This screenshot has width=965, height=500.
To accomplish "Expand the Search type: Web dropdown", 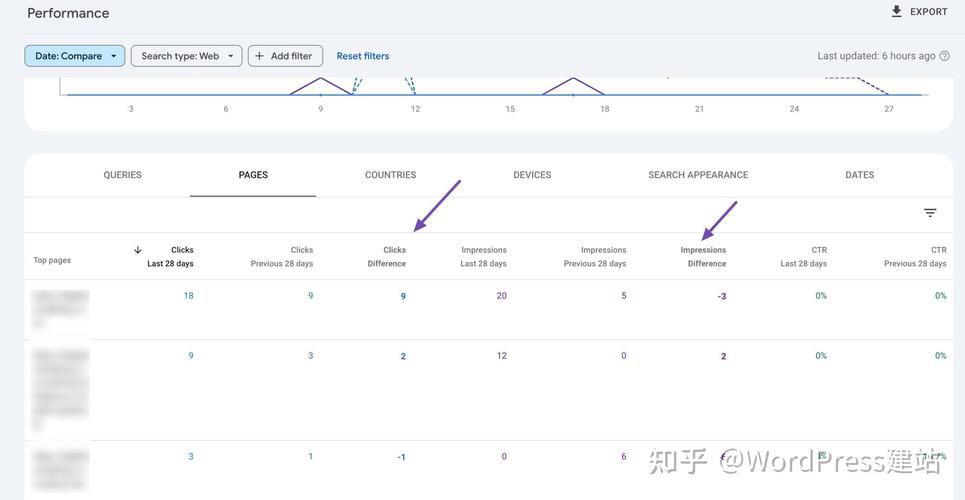I will click(186, 56).
